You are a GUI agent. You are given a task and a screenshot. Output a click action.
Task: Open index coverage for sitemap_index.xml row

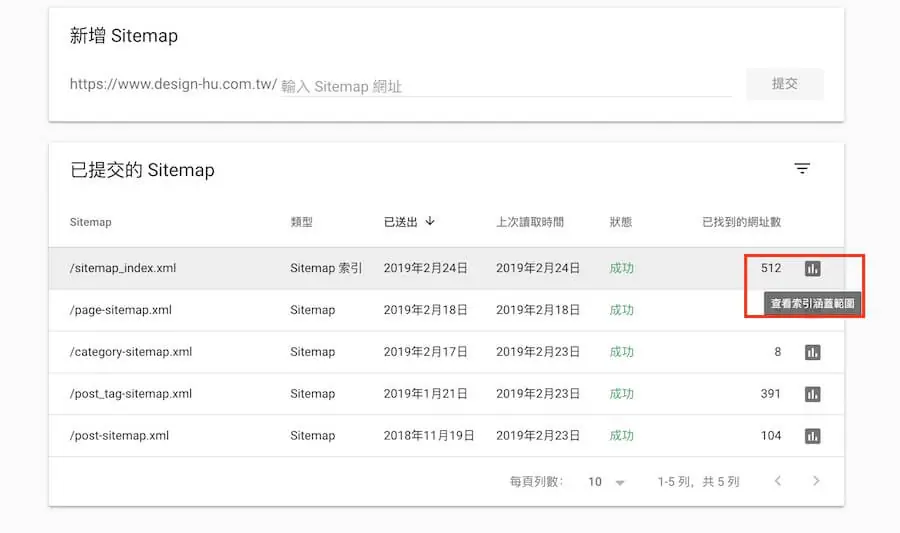[812, 268]
